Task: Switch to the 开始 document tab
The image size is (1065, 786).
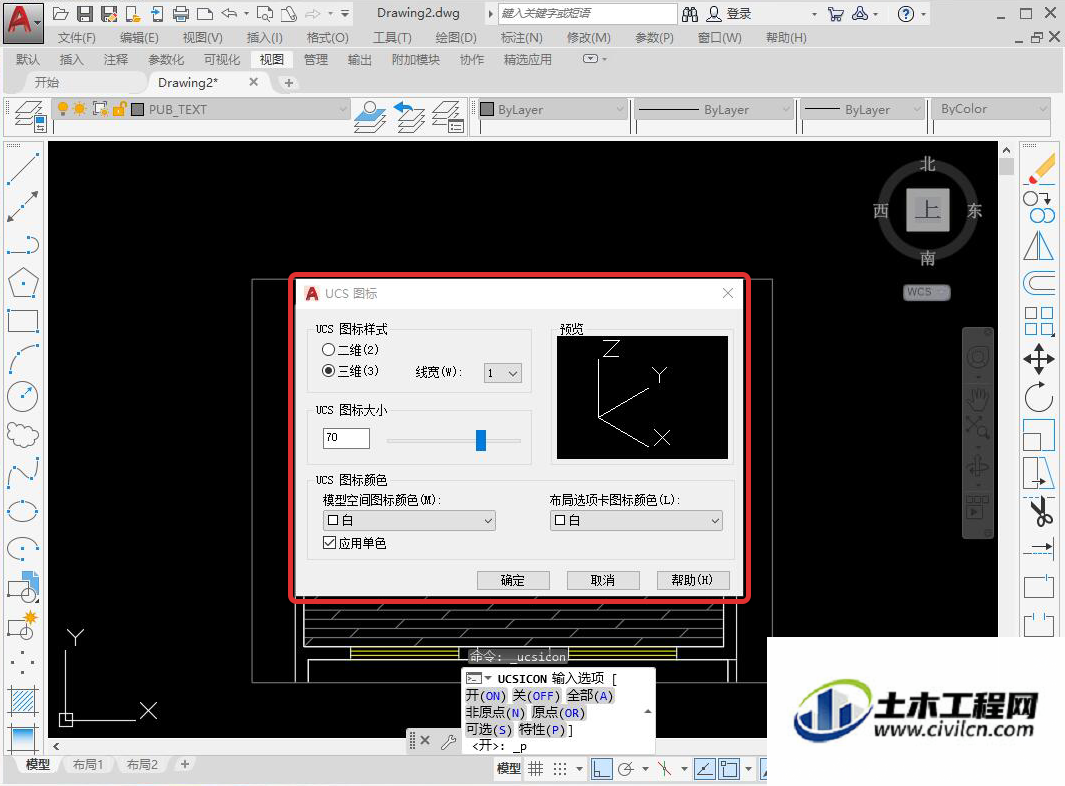Action: [47, 82]
